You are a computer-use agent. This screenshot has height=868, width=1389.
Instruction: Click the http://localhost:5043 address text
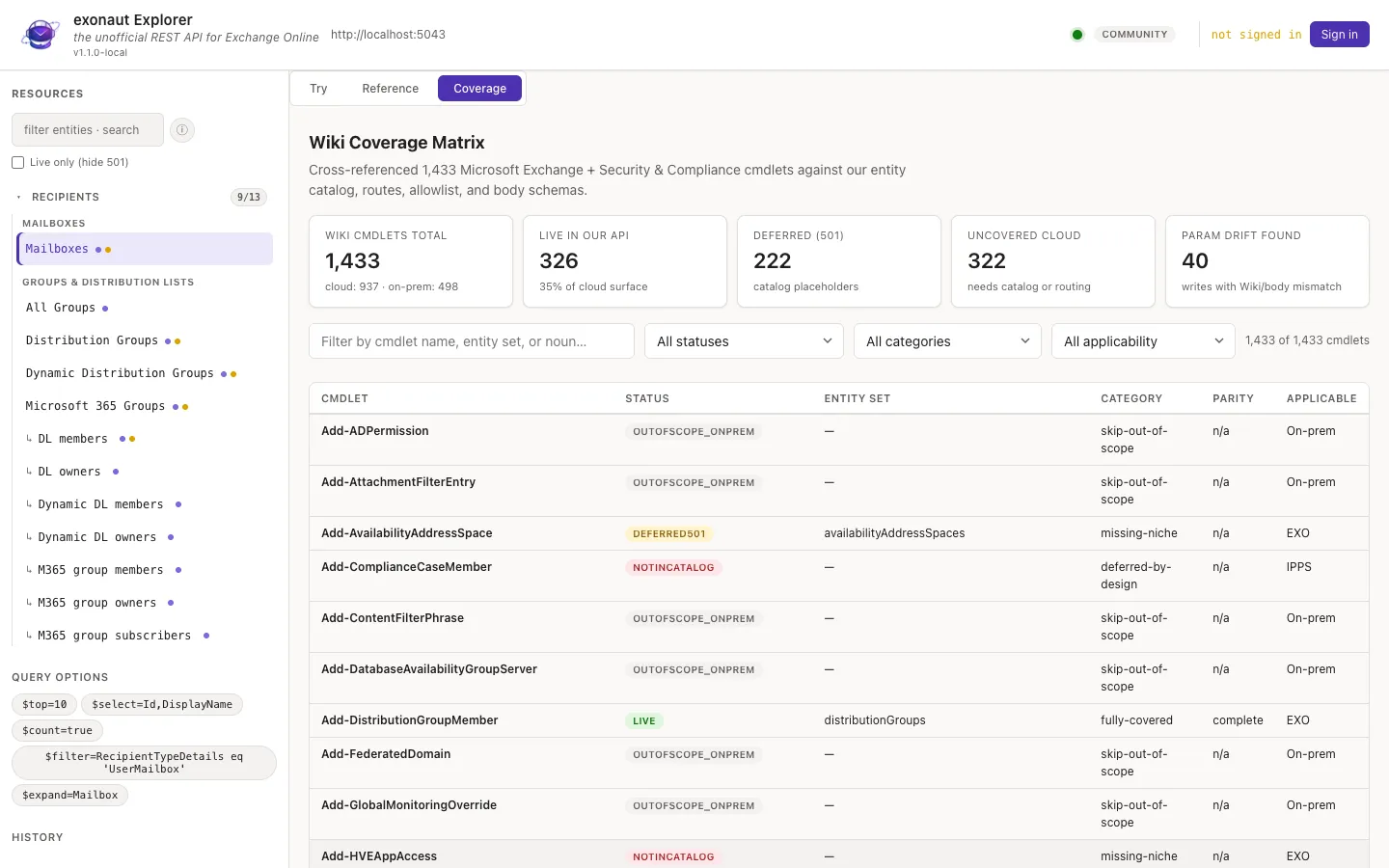(x=388, y=35)
